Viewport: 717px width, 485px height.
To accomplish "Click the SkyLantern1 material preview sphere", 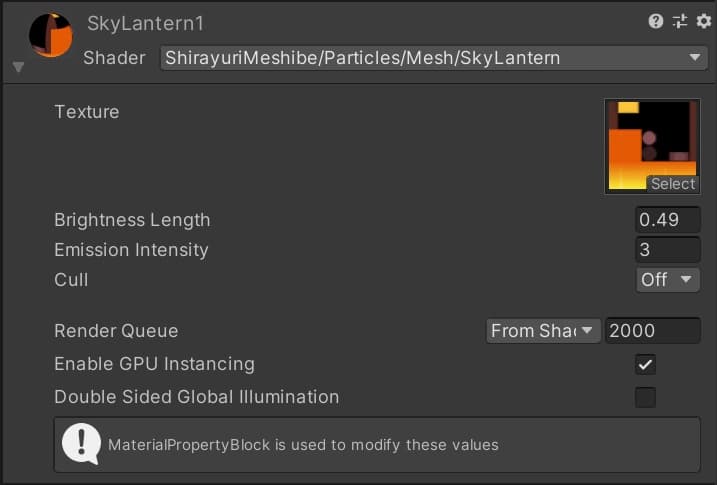I will click(50, 36).
